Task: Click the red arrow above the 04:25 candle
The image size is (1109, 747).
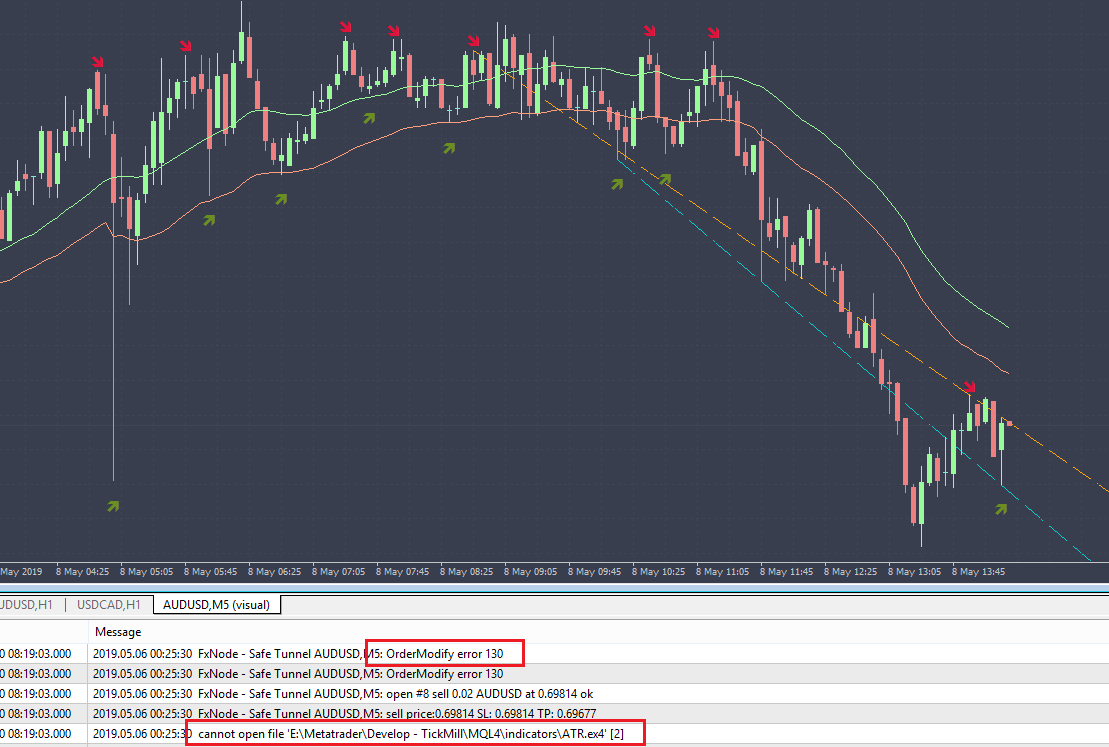Action: click(x=97, y=62)
